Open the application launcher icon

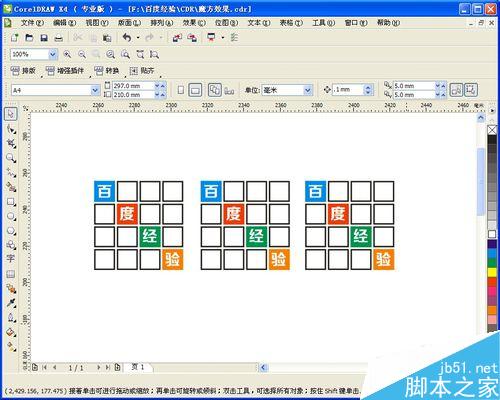(211, 38)
